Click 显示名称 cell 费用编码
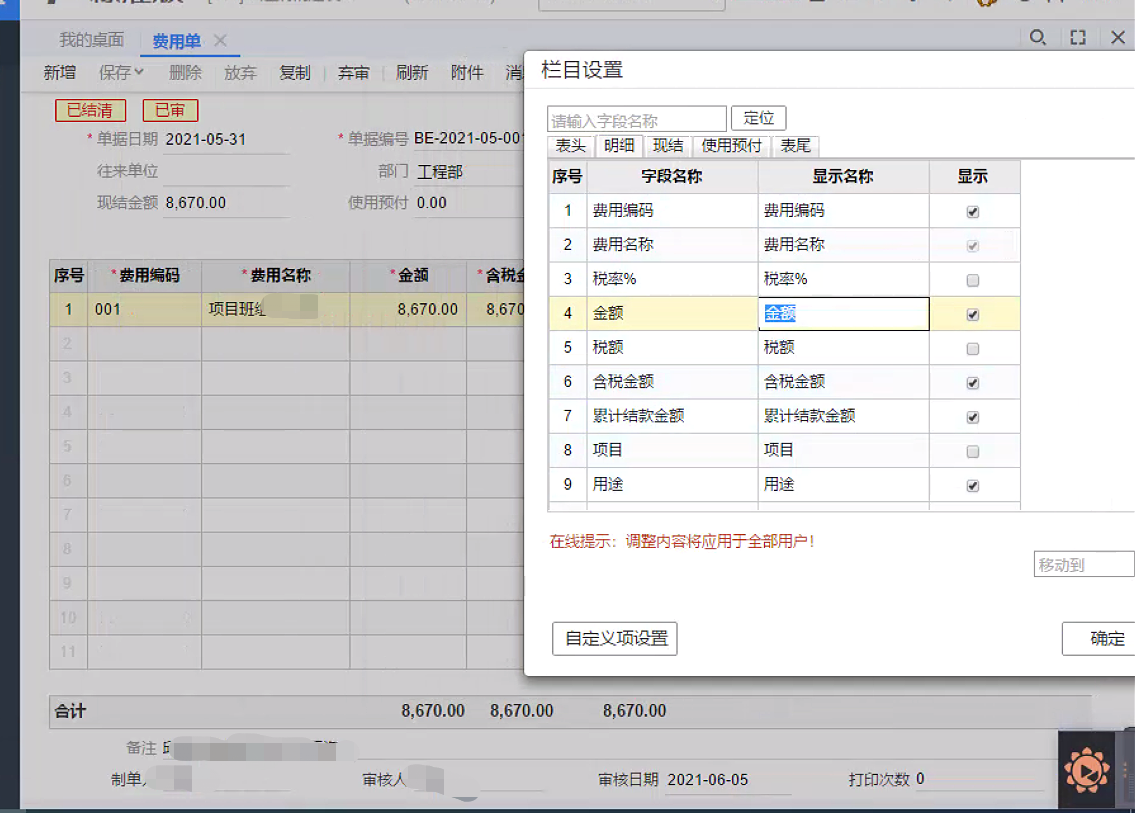Screen dimensions: 1135x813 tap(843, 211)
